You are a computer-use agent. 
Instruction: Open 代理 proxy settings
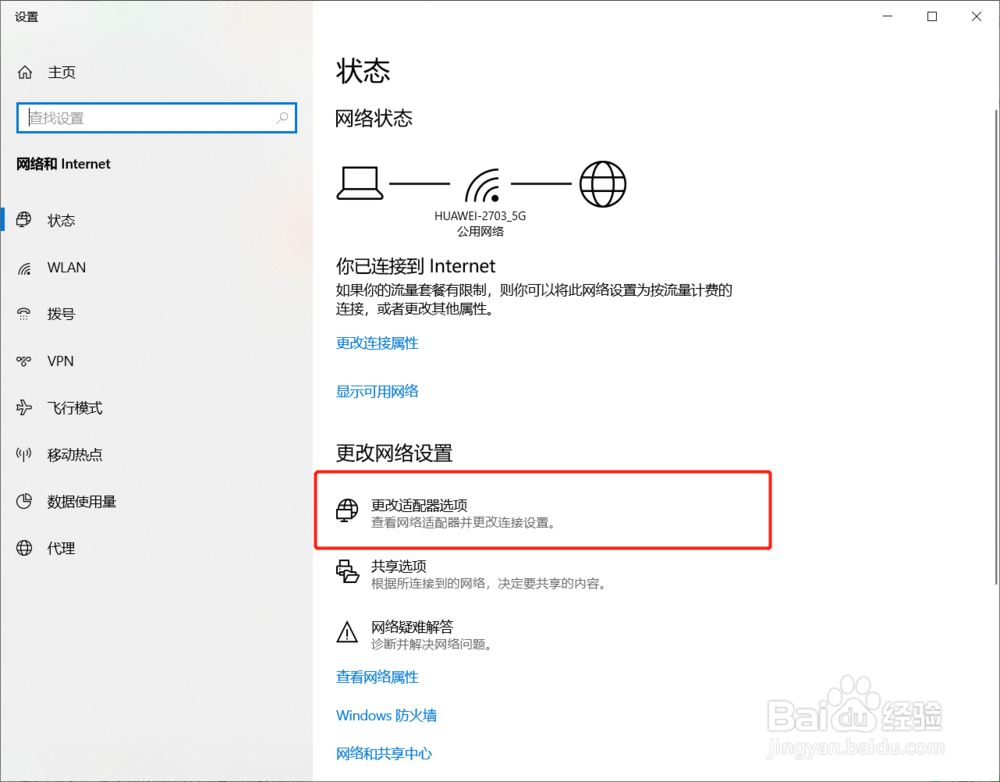[156, 548]
